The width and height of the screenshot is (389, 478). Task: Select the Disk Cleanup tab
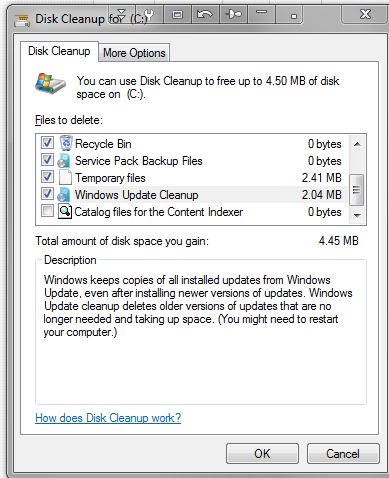[59, 51]
